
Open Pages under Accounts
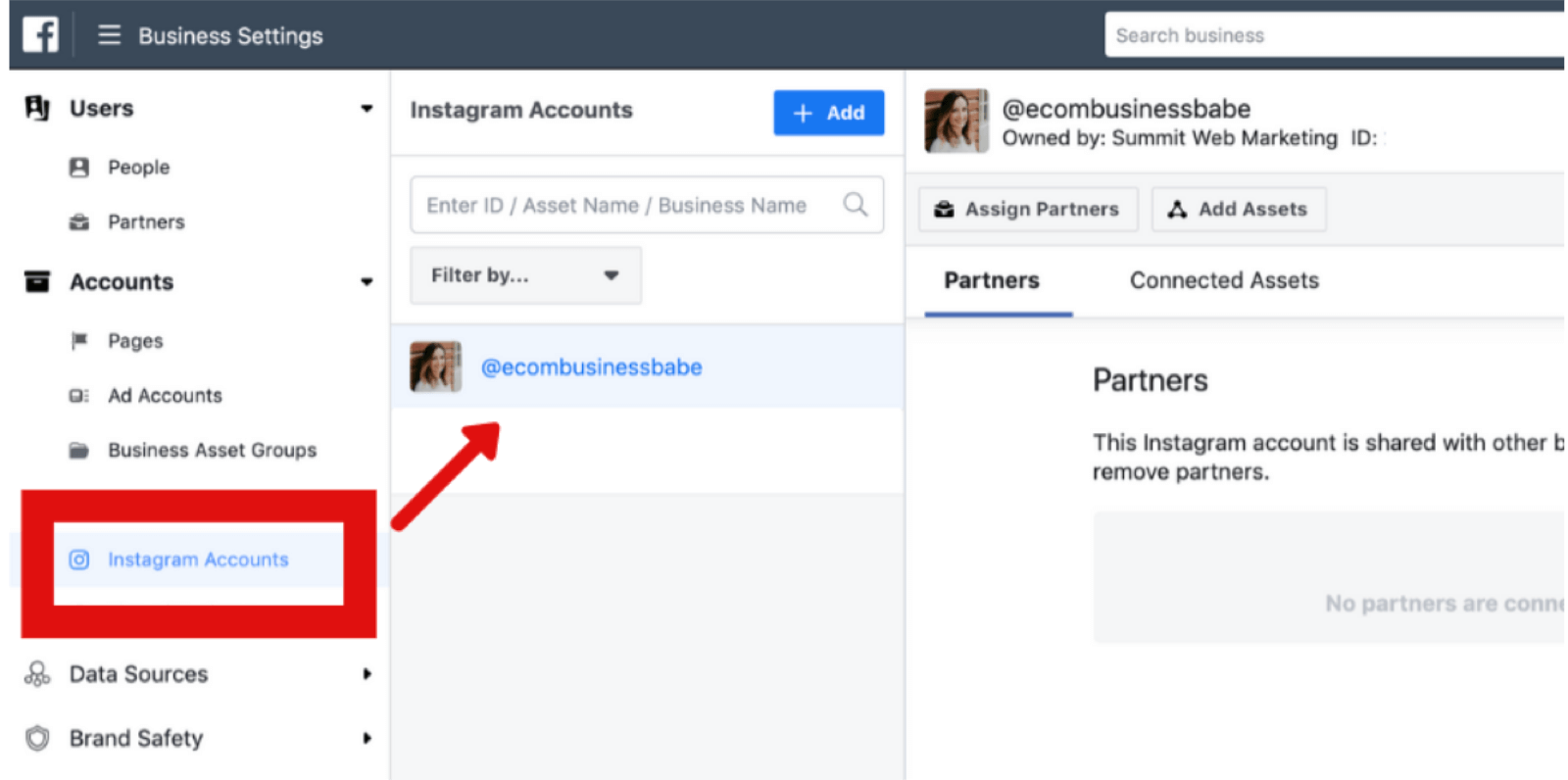pos(135,341)
